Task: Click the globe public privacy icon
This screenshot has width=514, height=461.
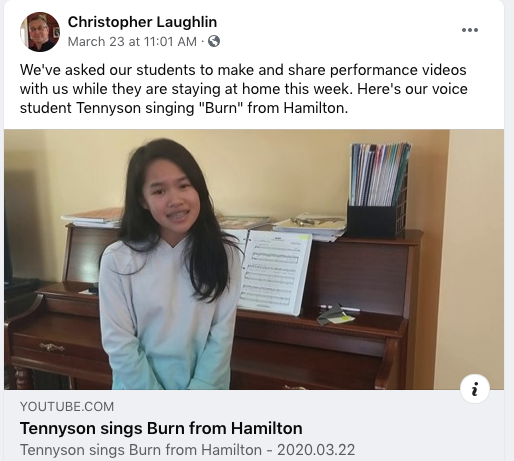Action: pos(214,41)
